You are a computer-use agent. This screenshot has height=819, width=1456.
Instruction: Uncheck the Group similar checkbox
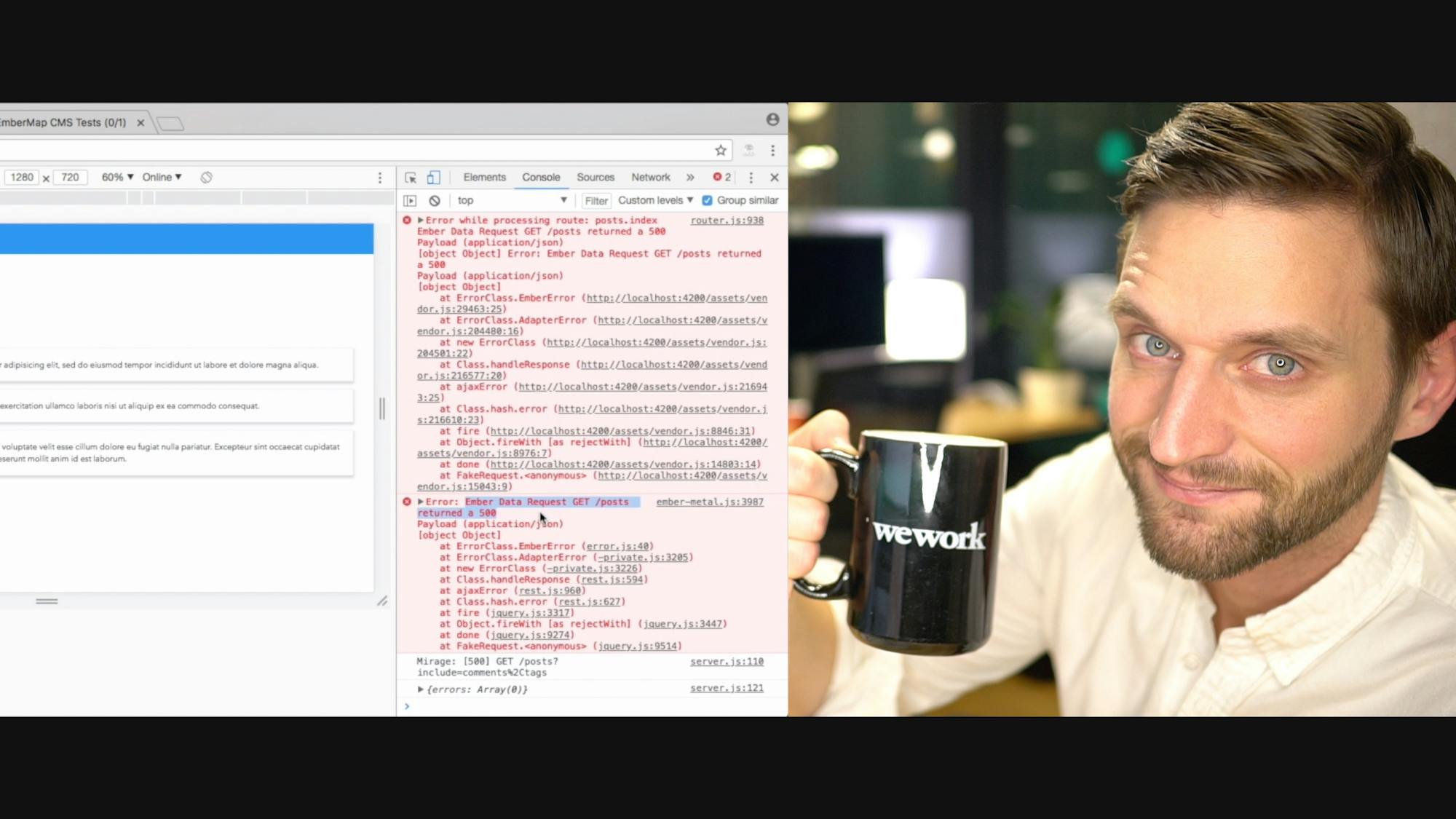[707, 200]
